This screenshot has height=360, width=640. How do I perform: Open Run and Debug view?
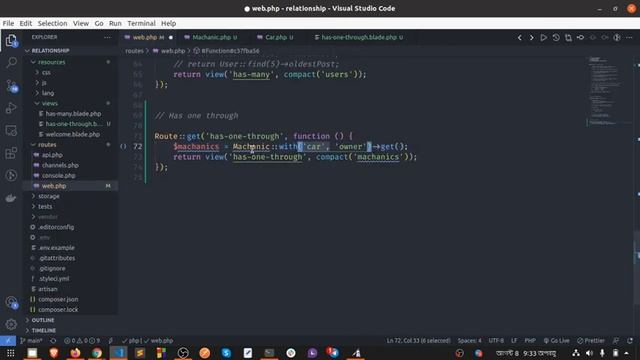(11, 108)
